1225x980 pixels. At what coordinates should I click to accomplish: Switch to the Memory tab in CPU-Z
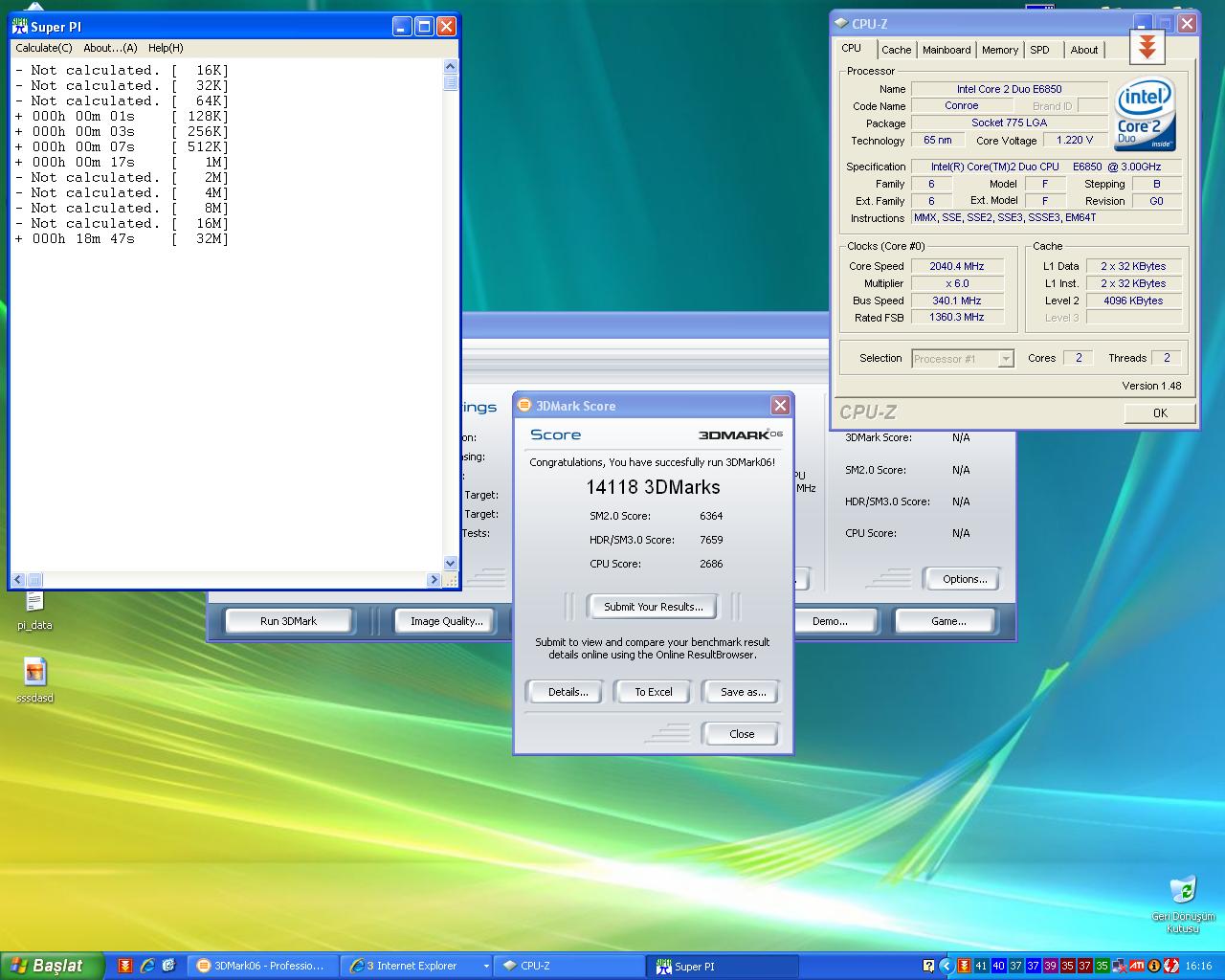coord(1000,50)
